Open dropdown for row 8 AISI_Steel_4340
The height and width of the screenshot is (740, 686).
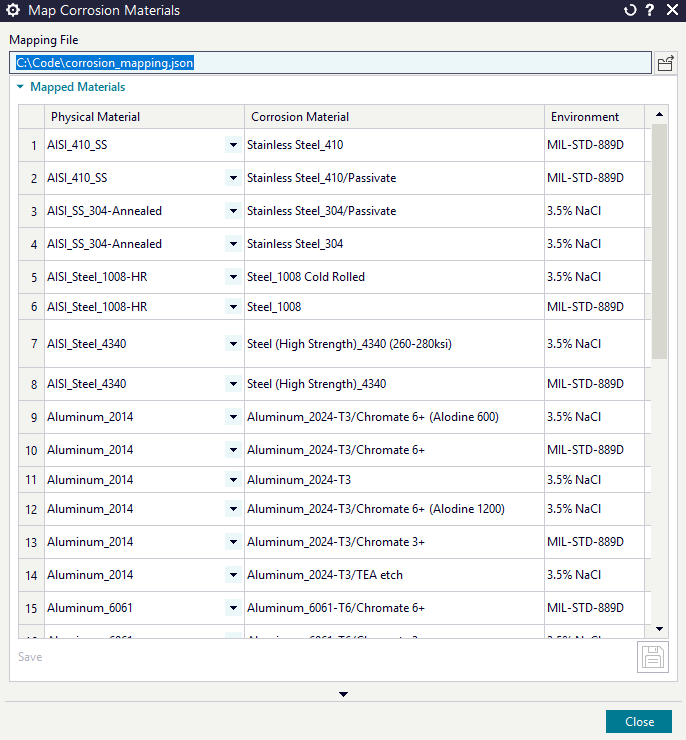pos(233,384)
